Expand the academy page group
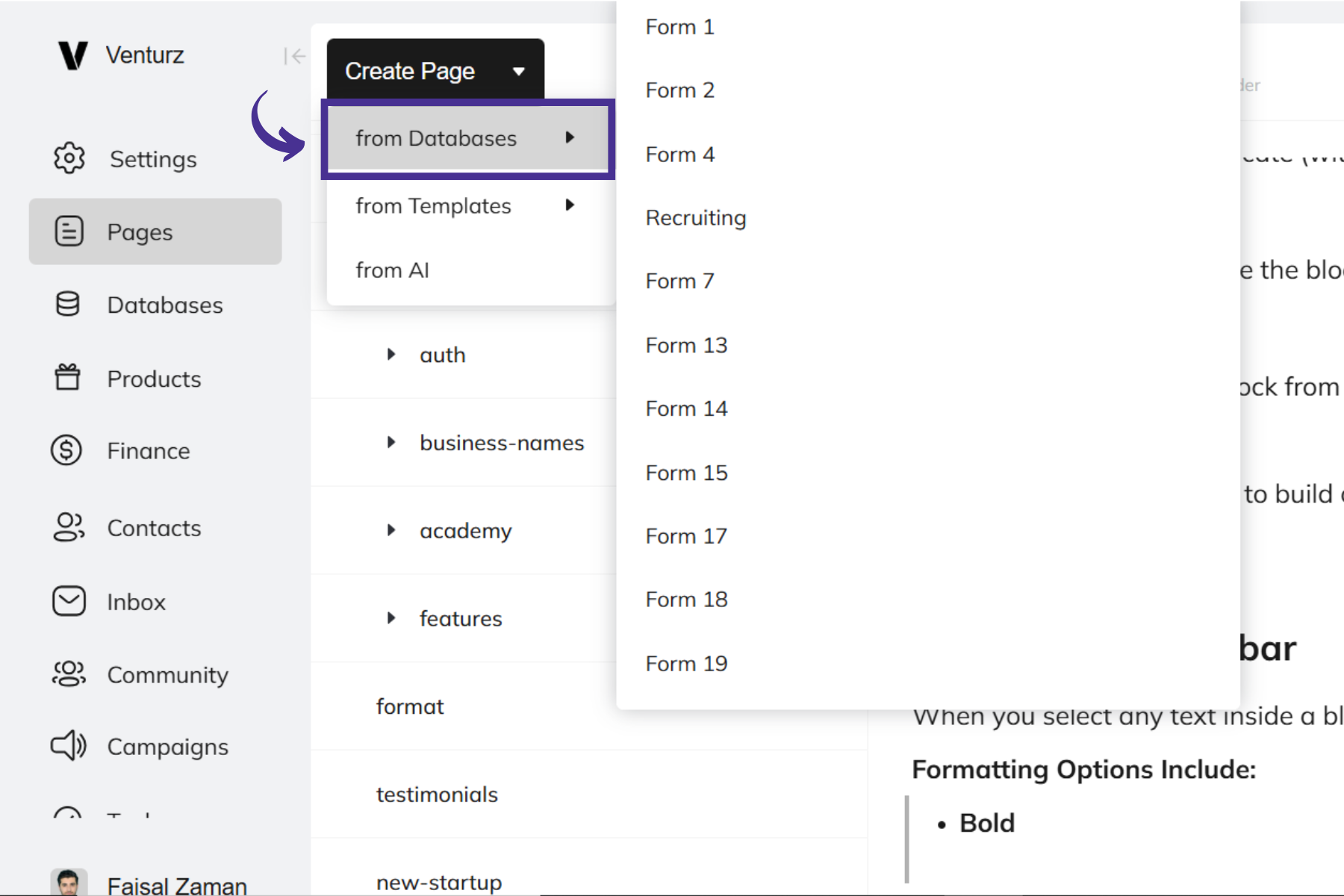The height and width of the screenshot is (896, 1344). click(x=391, y=530)
